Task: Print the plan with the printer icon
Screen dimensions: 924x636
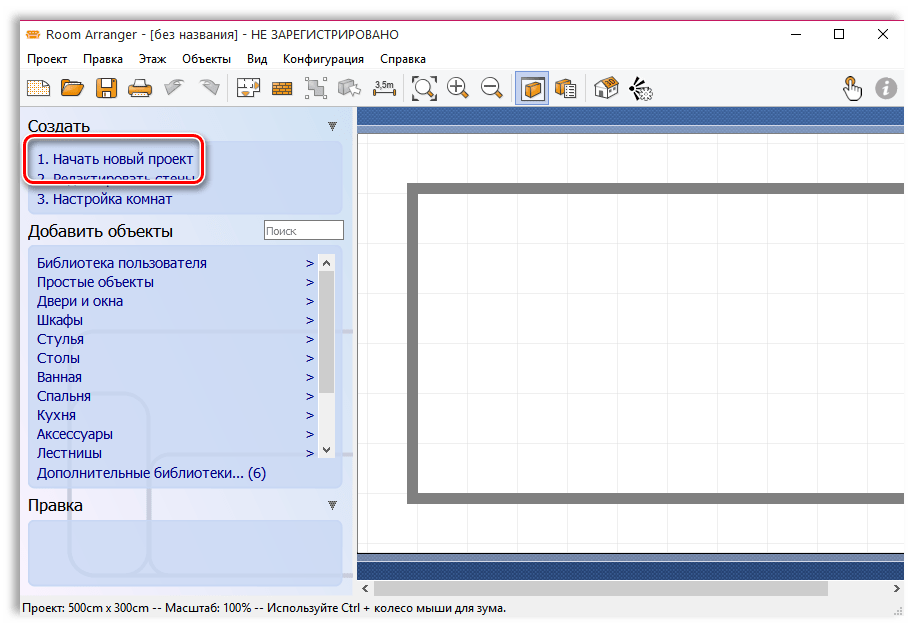Action: point(139,88)
